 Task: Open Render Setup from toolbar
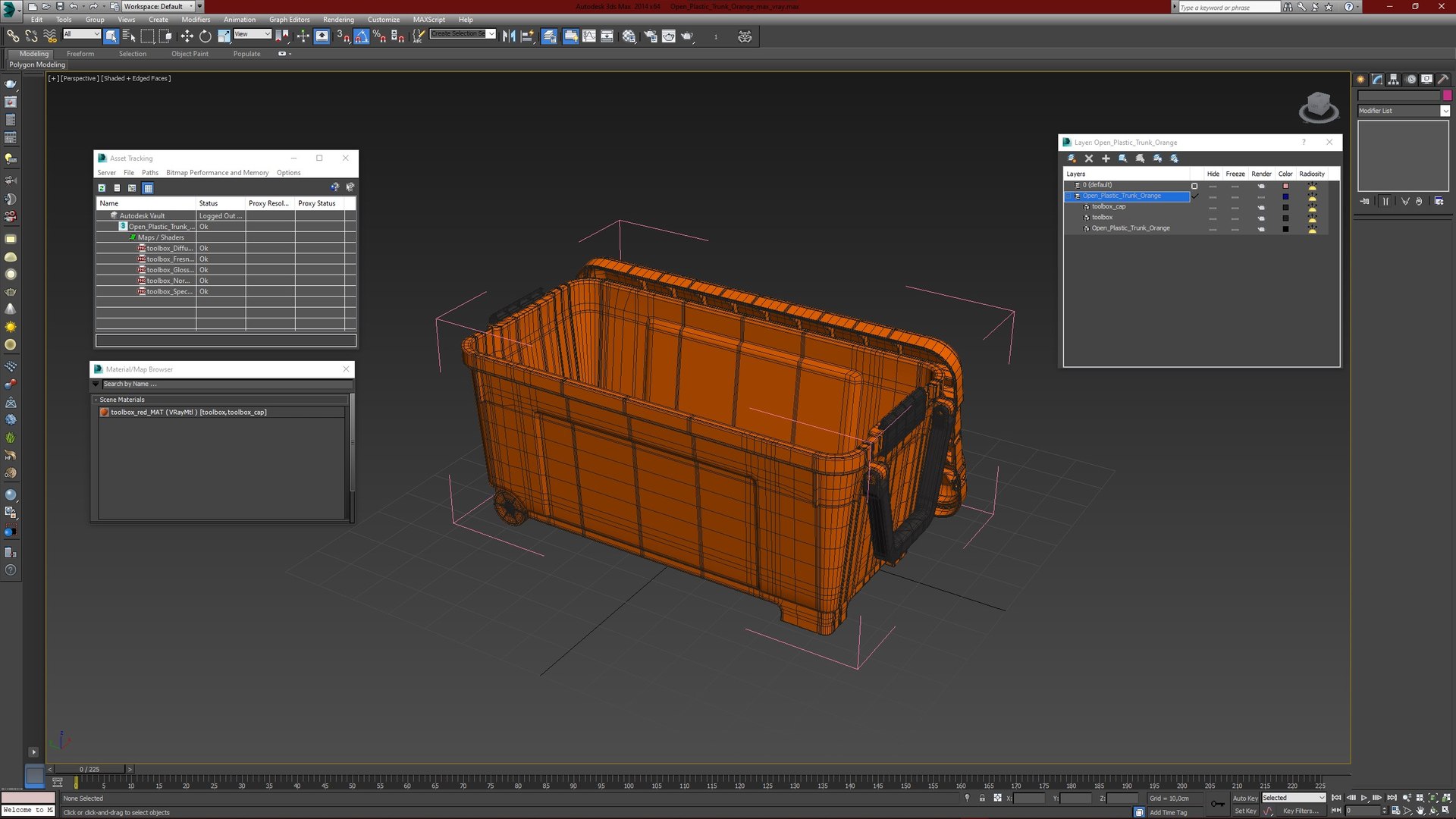(x=650, y=36)
